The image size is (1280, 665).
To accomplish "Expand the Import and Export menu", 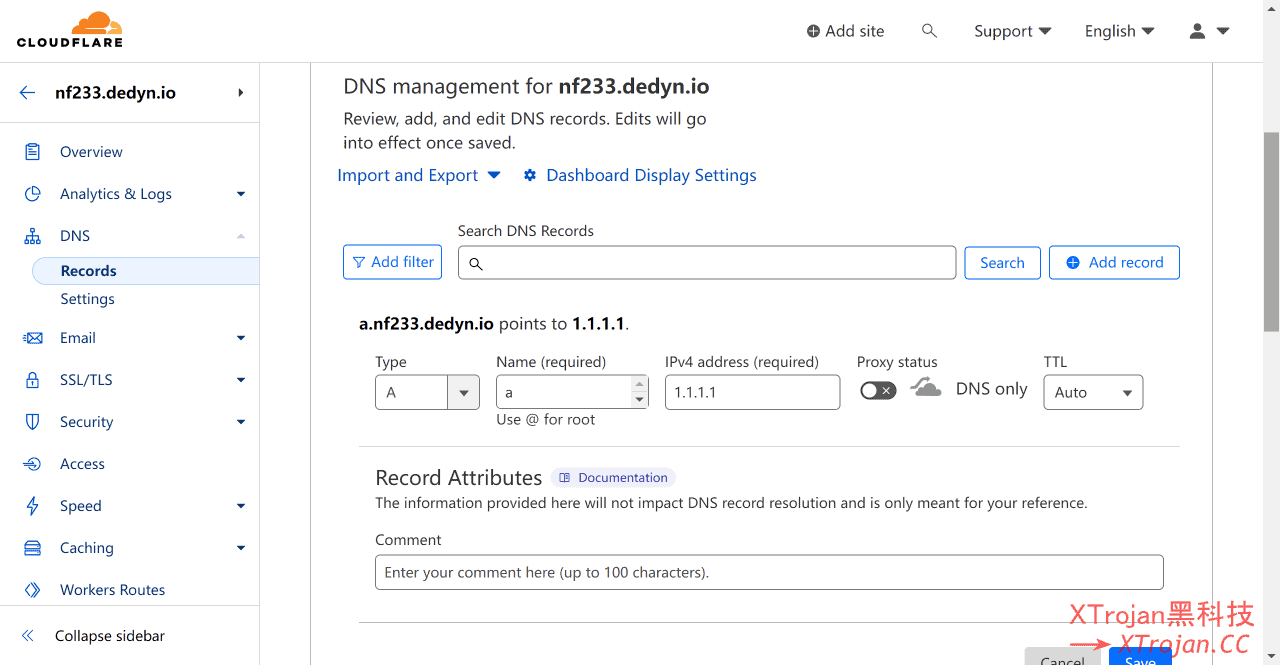I will 419,175.
